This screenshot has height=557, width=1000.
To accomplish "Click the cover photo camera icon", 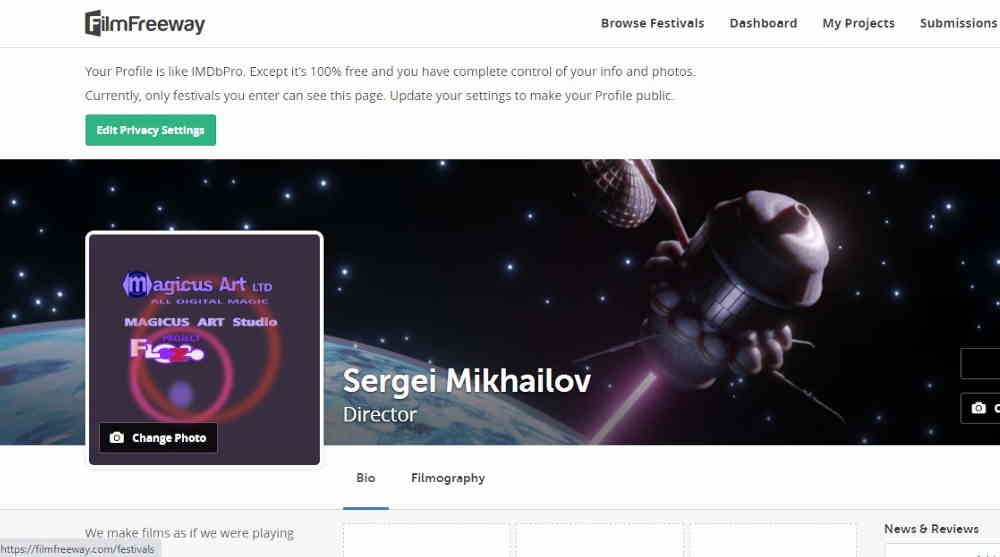I will 979,408.
